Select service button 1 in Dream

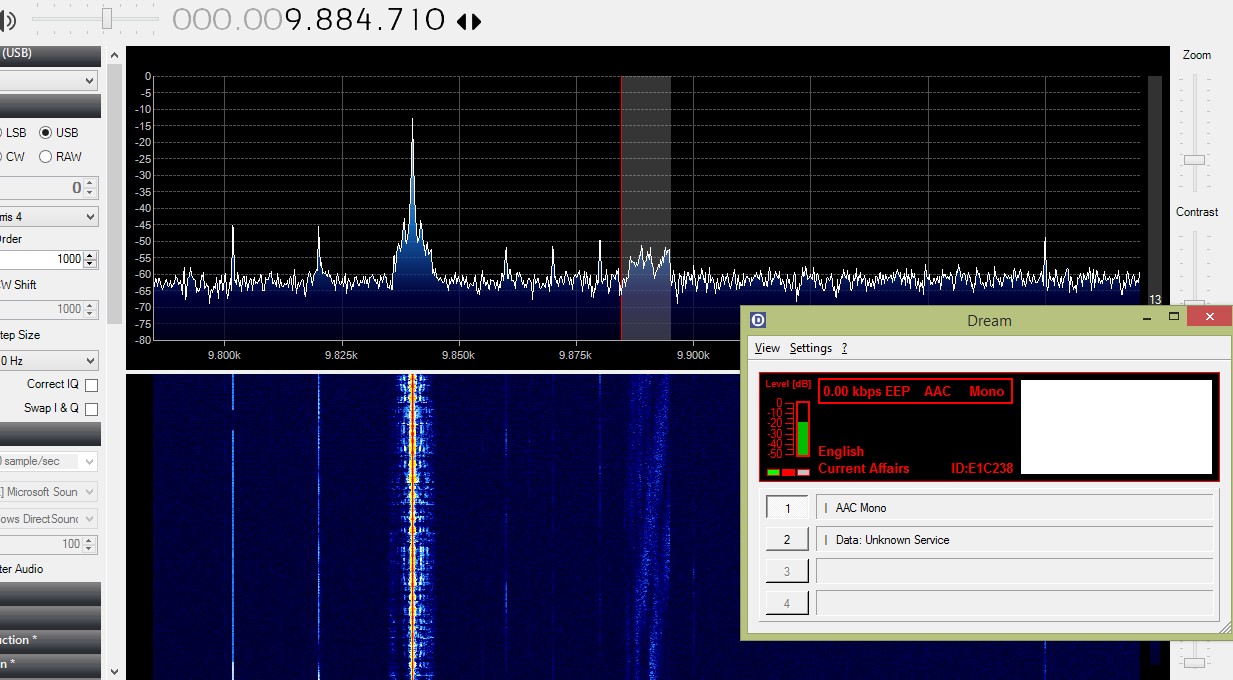click(787, 508)
